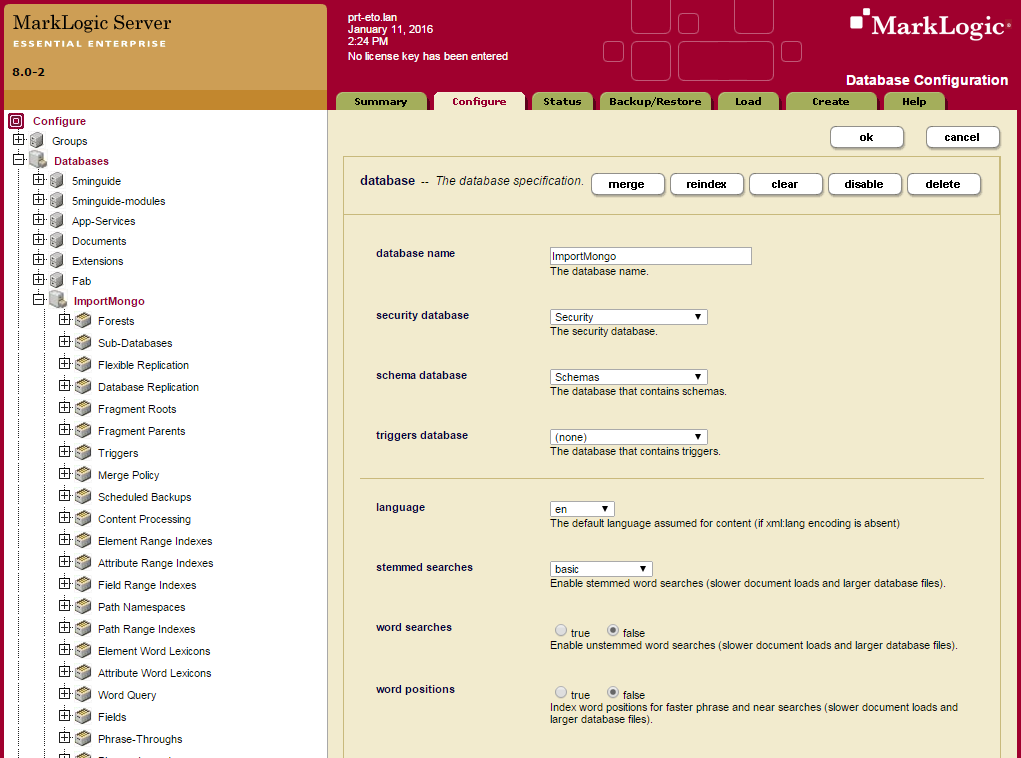Viewport: 1021px width, 758px height.
Task: Click the Groups server icon
Action: point(37,141)
